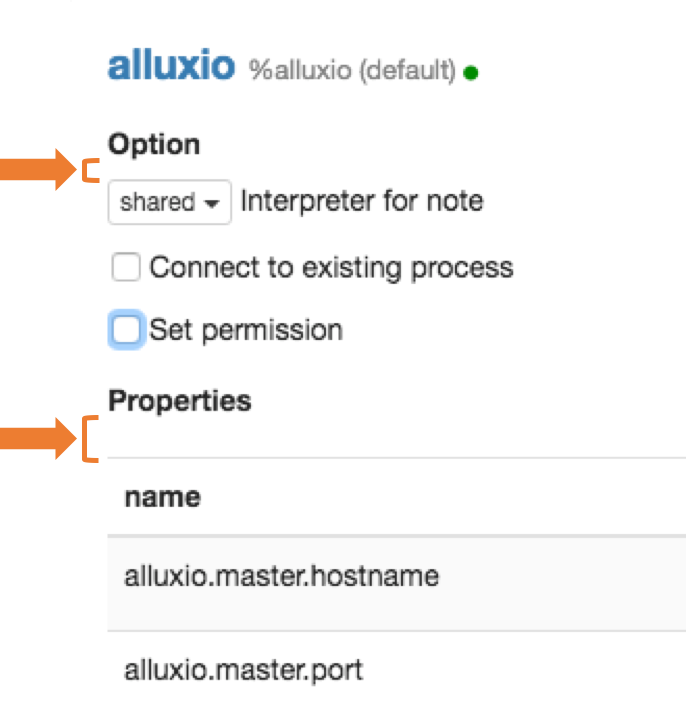Viewport: 686px width, 707px height.
Task: Enable Connect to existing process checkbox
Action: [125, 268]
